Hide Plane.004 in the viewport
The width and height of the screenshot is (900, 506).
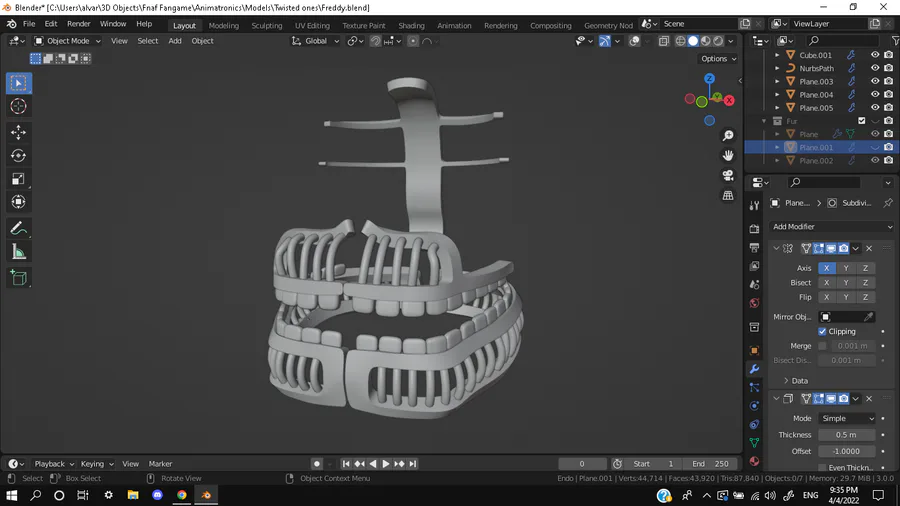click(875, 95)
